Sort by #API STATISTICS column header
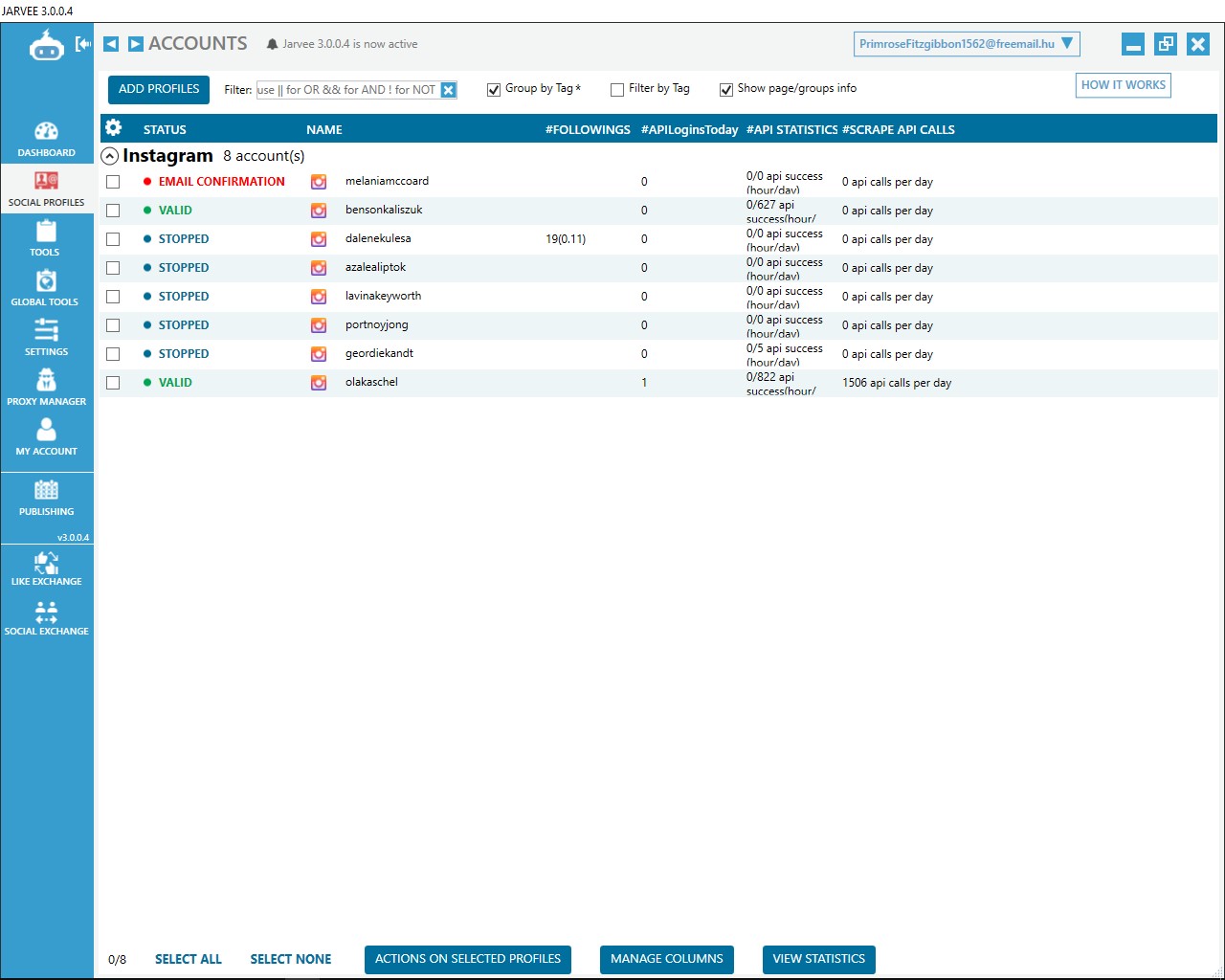This screenshot has height=980, width=1225. coord(791,129)
